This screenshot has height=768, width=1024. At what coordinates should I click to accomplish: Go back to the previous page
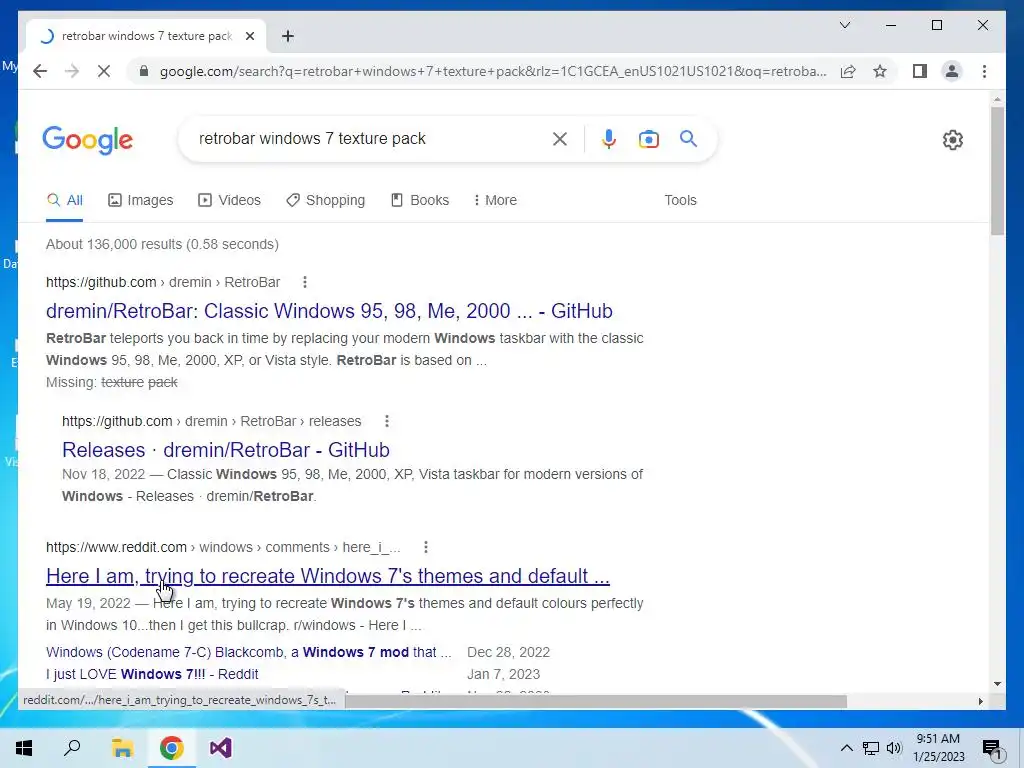[40, 71]
